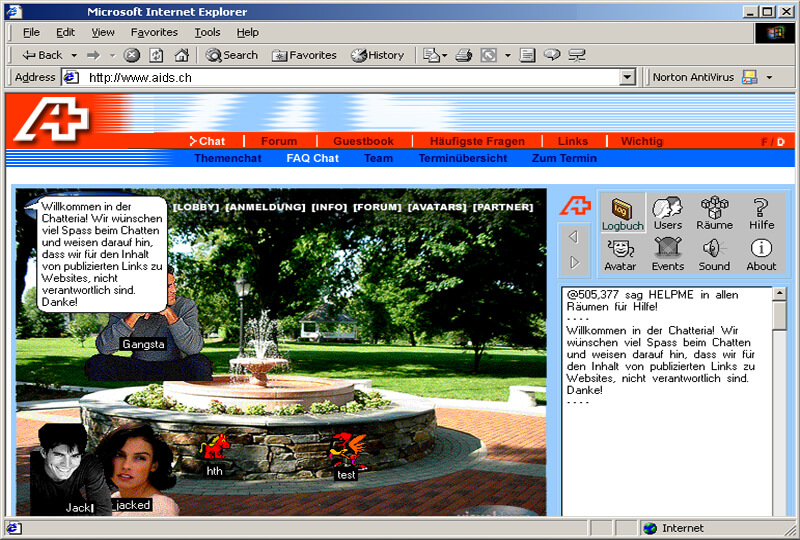Click the Norton AntiVirus icon
Screen dimensions: 800x540
[x=749, y=78]
